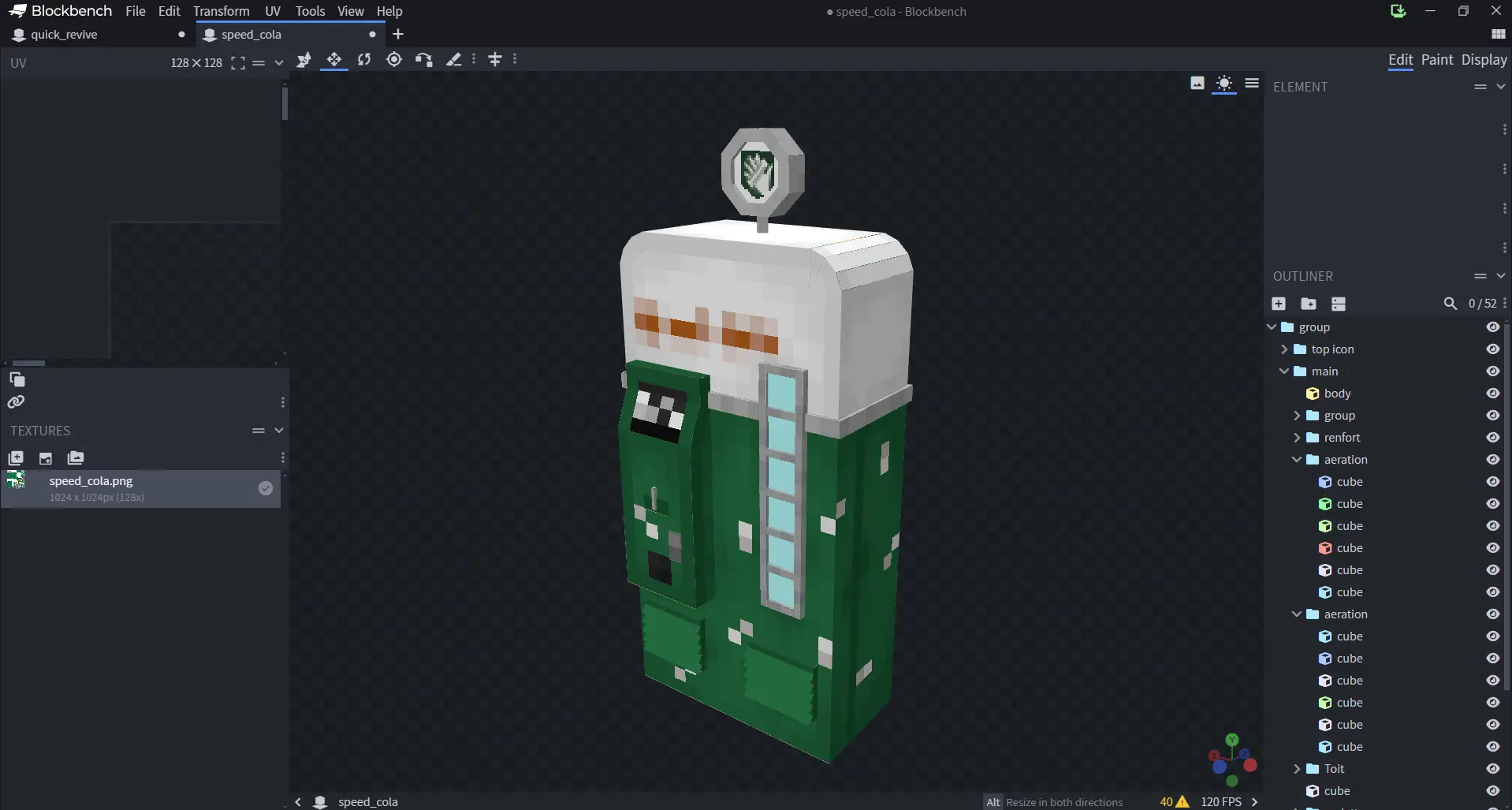Create a new texture in the Textures panel
The width and height of the screenshot is (1512, 810).
(x=16, y=458)
